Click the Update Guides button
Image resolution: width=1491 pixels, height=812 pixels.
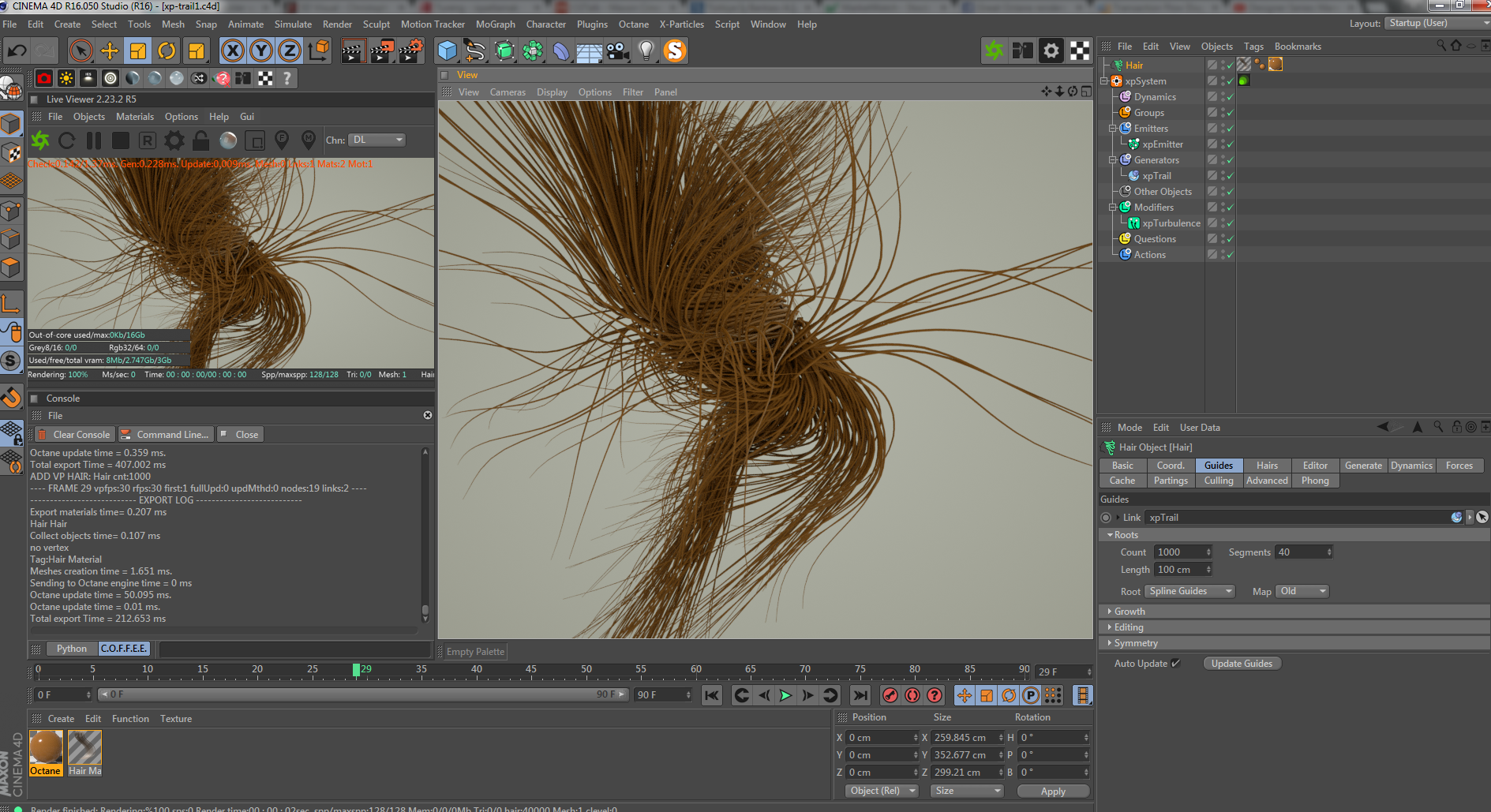[x=1242, y=664]
